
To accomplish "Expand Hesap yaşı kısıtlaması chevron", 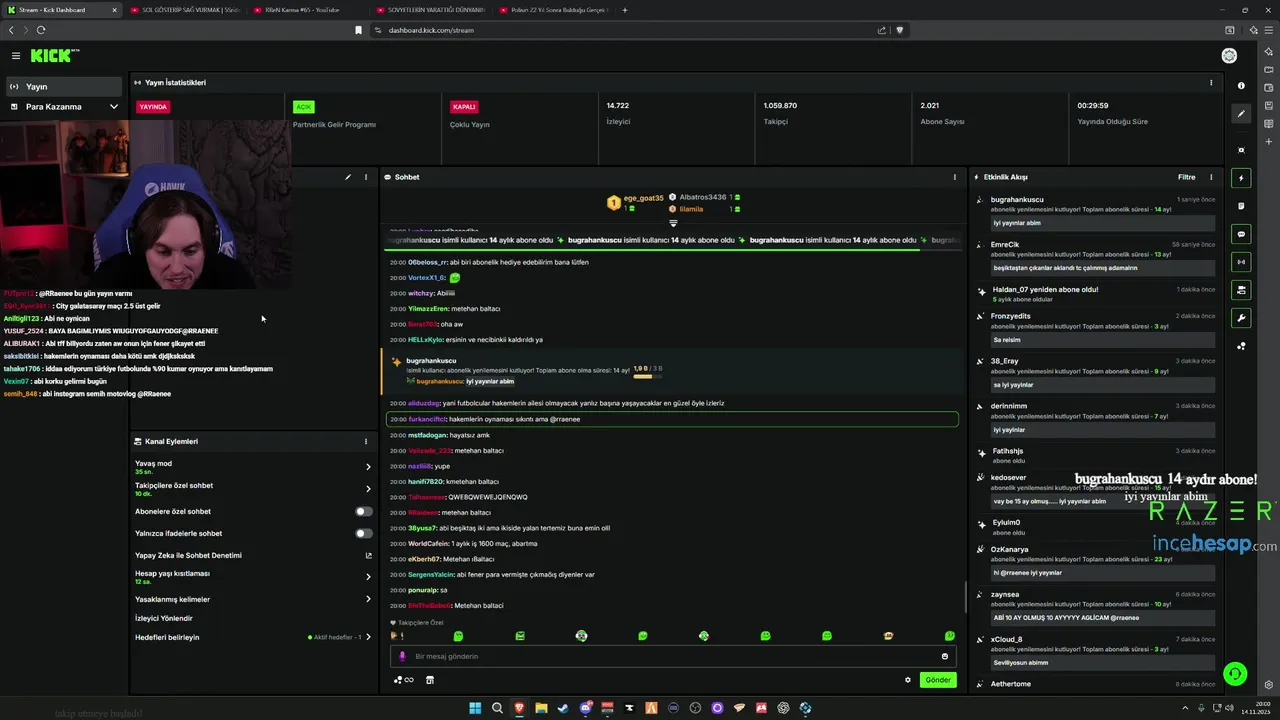I will [368, 577].
